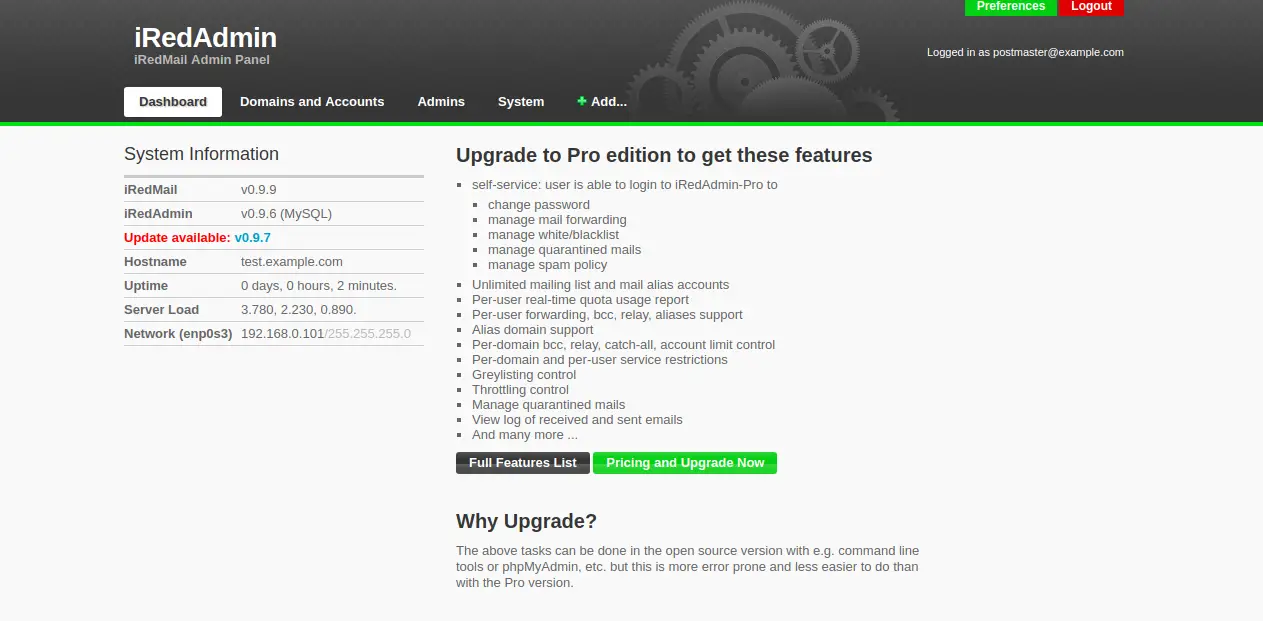Click the Throttling control item
The image size is (1263, 621).
point(520,390)
